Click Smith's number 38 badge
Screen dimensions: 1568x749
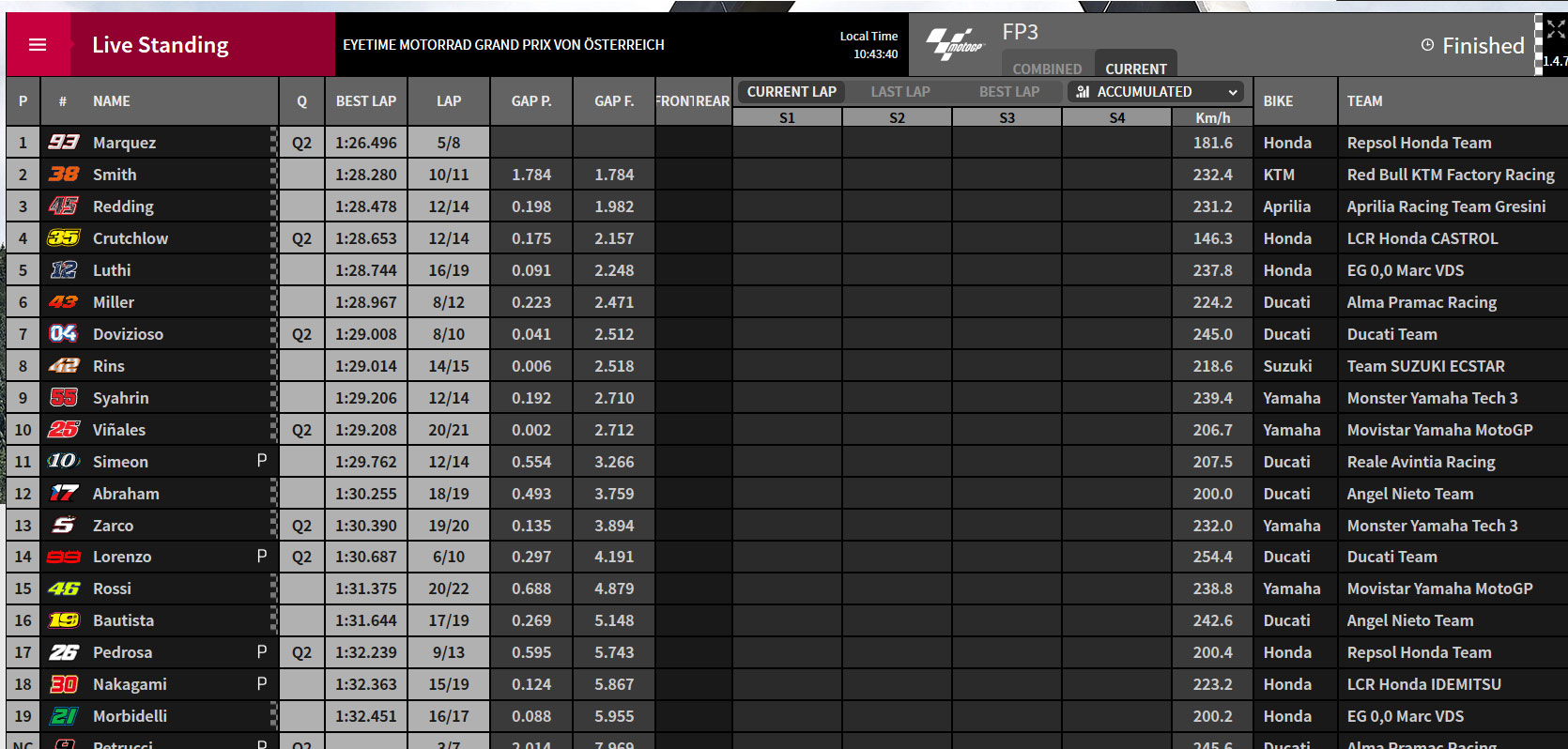64,175
